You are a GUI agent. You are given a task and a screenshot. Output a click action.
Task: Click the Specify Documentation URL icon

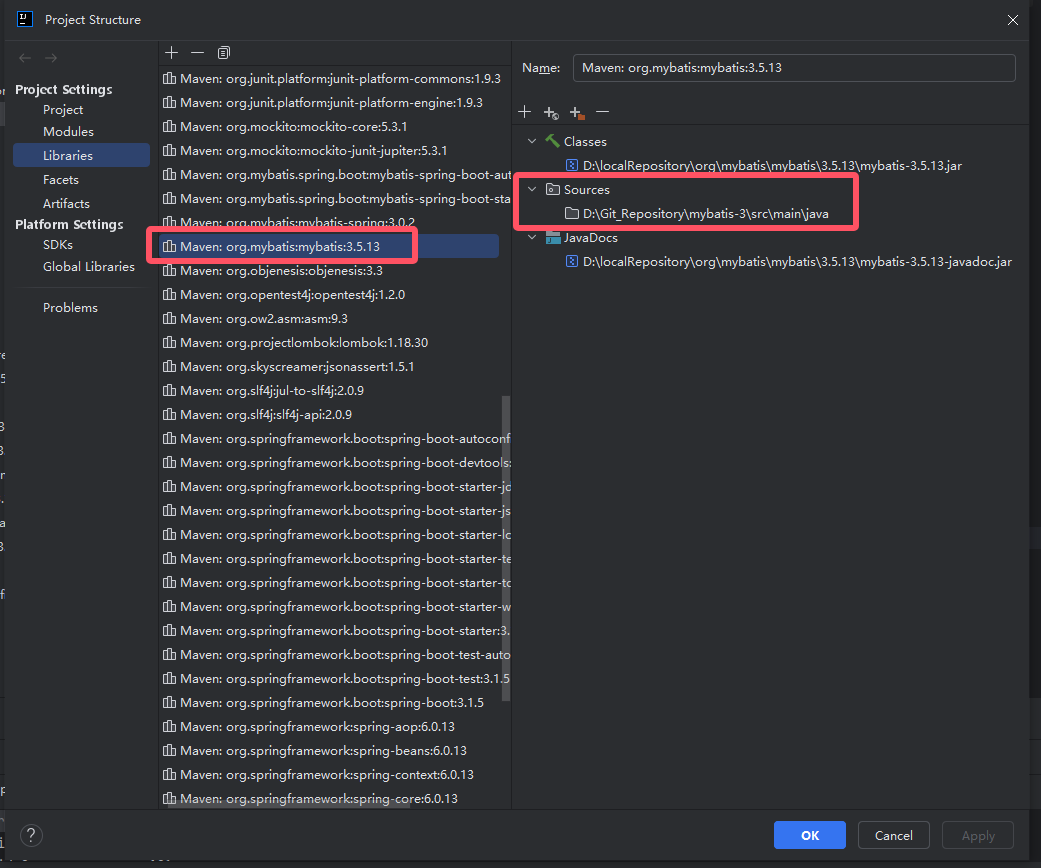tap(550, 112)
